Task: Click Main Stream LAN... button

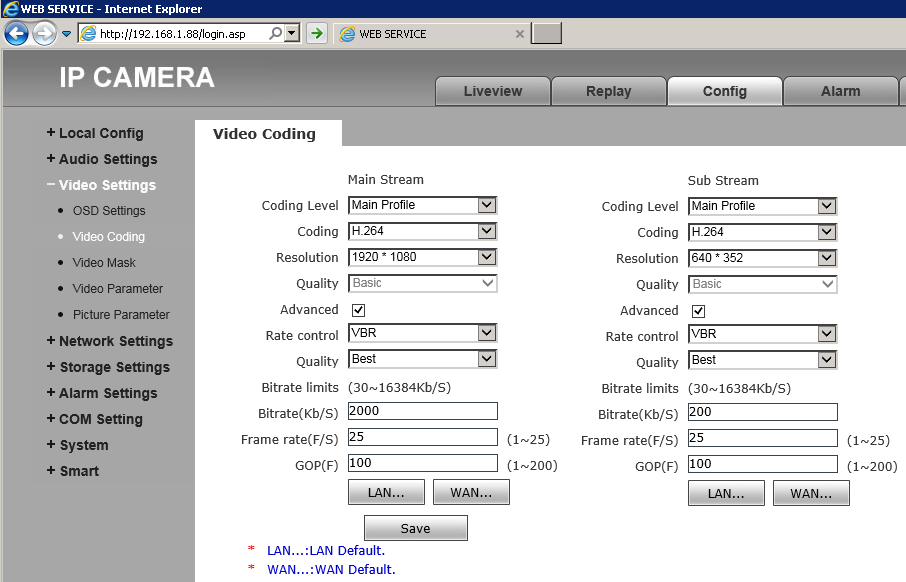Action: (x=386, y=492)
